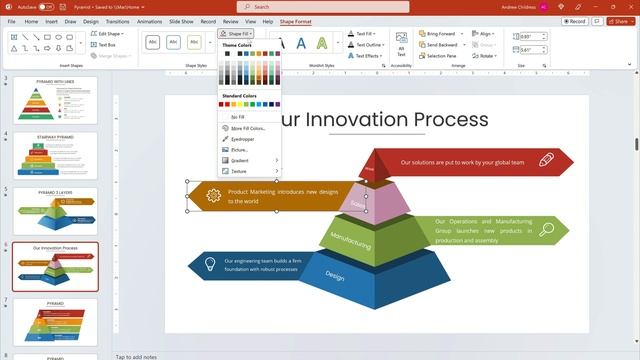Click the Text Box button

coord(103,44)
